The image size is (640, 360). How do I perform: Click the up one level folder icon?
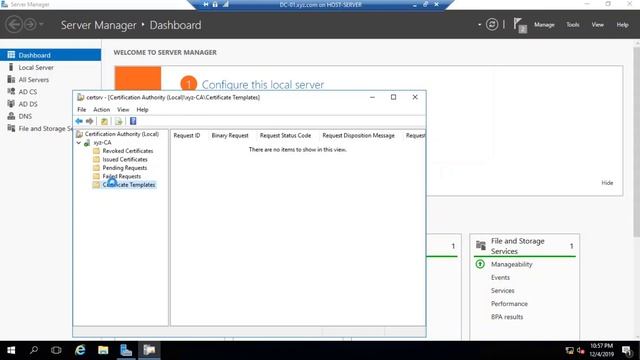click(x=104, y=121)
